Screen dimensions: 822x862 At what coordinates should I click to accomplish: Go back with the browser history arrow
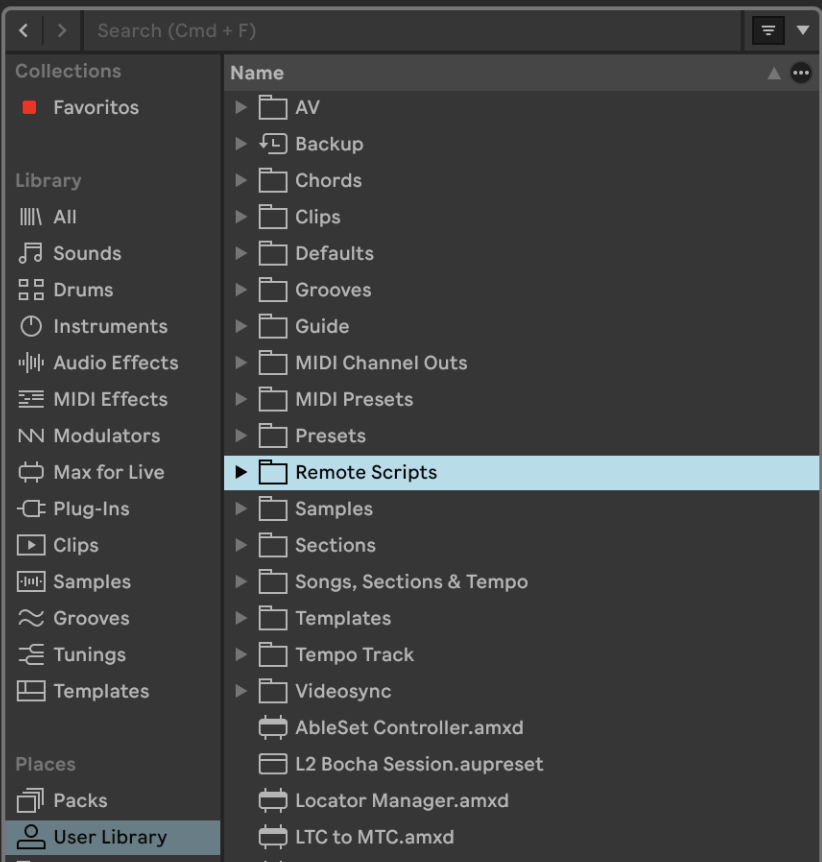[24, 31]
